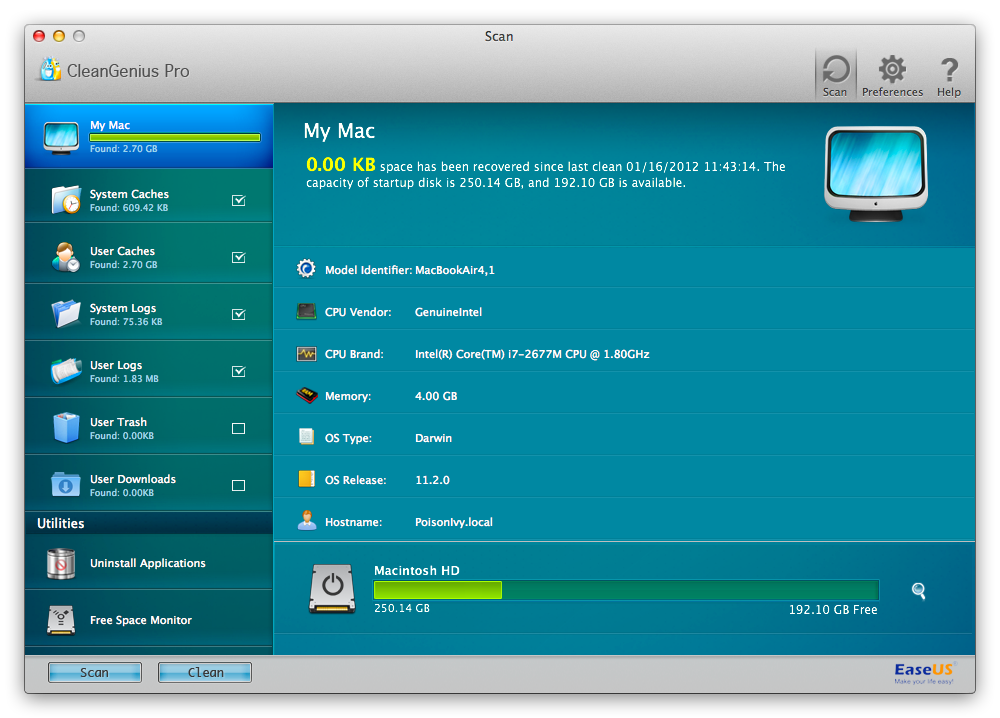
Task: Click Memory RAM stick icon
Action: tap(307, 395)
